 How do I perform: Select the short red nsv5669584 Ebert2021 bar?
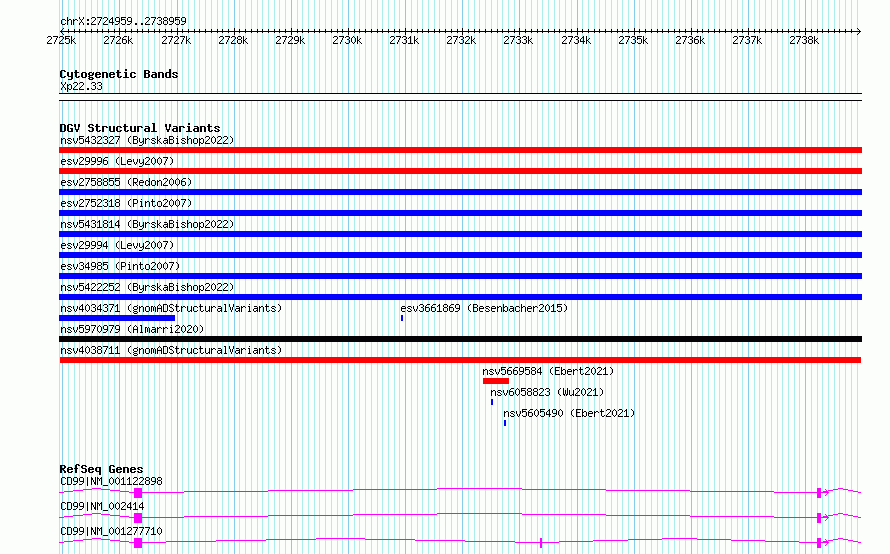pos(496,381)
